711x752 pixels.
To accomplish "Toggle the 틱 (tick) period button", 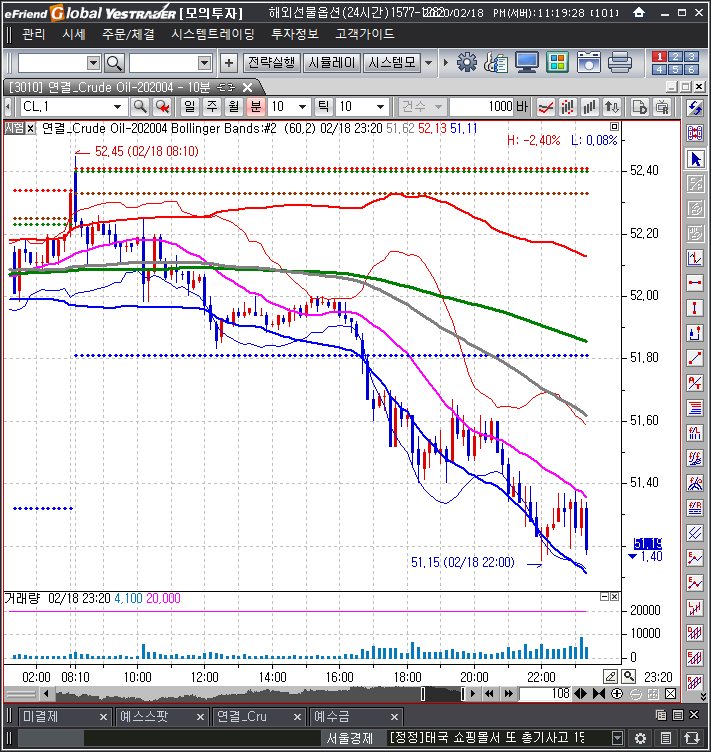I will (x=323, y=106).
